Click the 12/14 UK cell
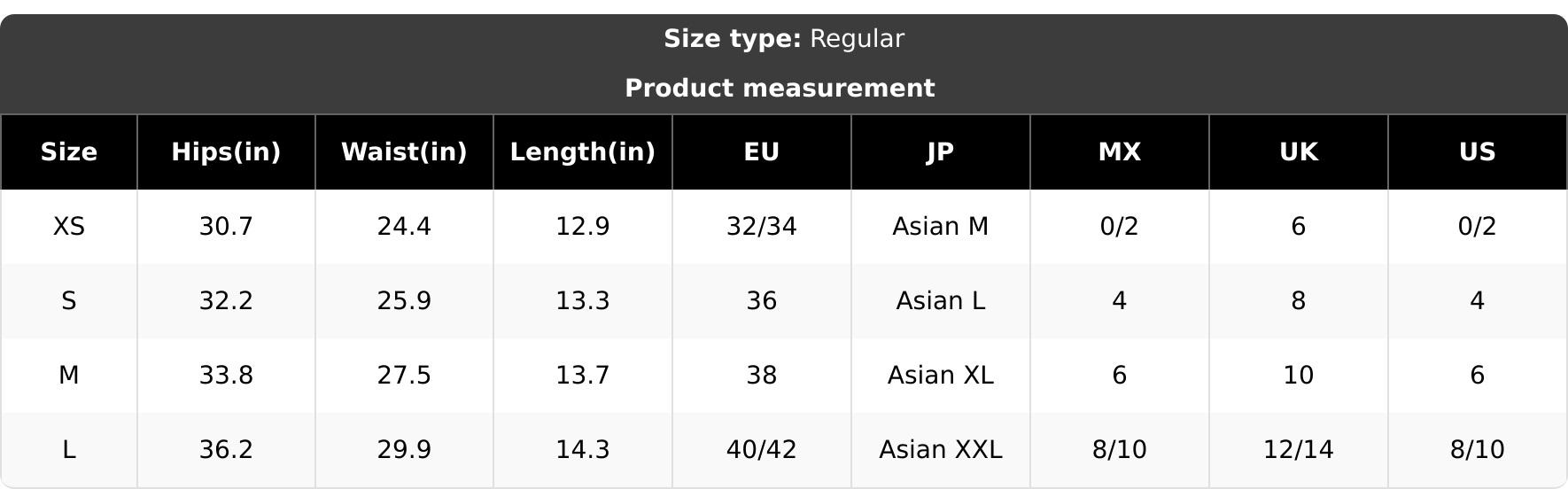1568x489 pixels. [x=1299, y=450]
